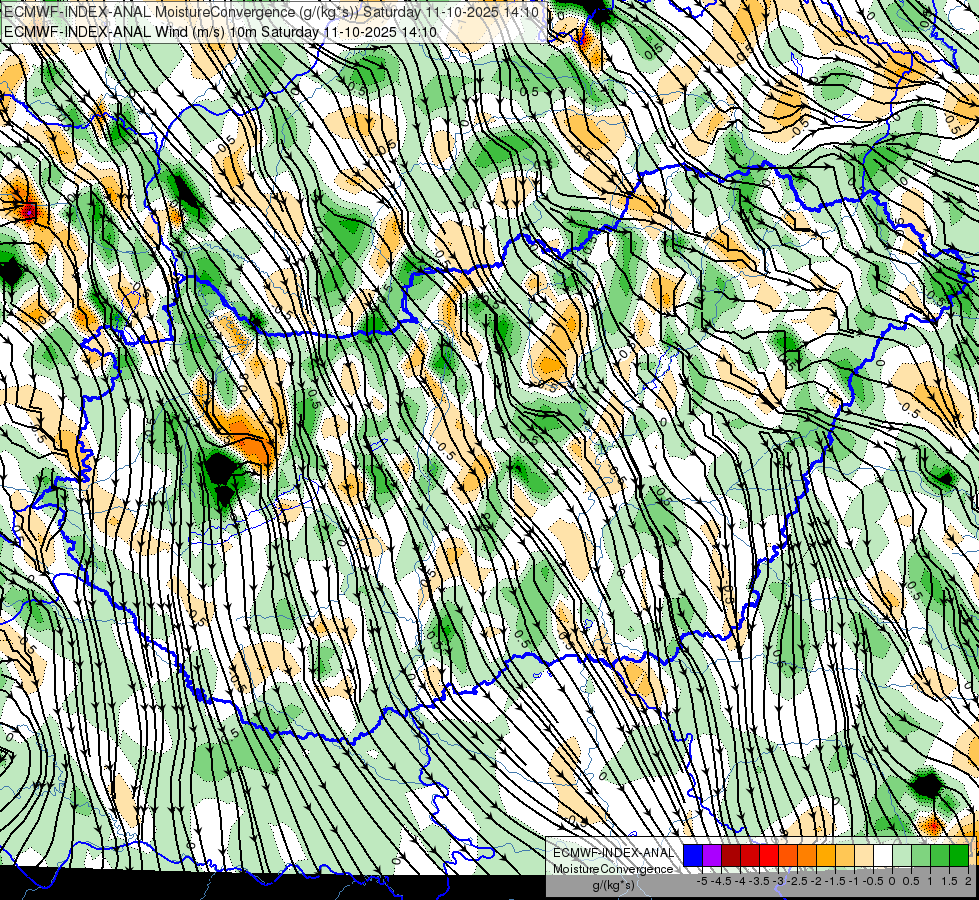Click the red swatch between -4 and -3.5
Screen dimensions: 979x900
(750, 855)
